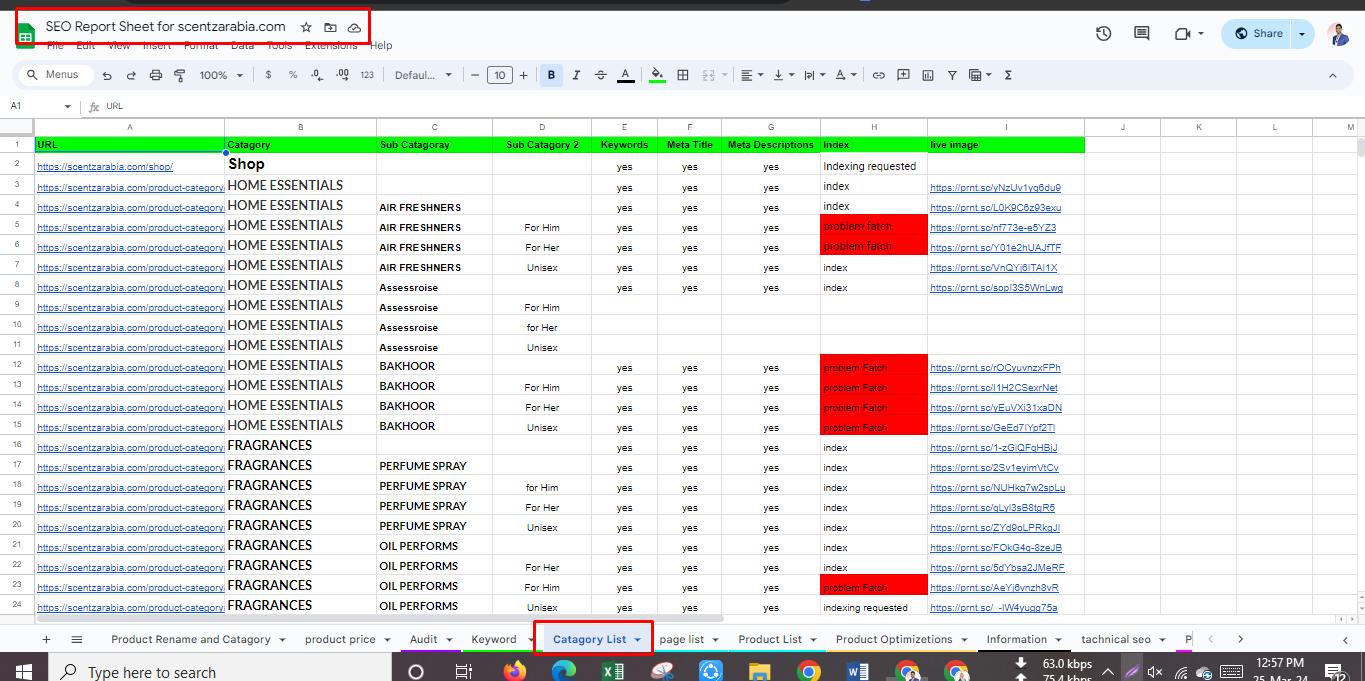Screen dimensions: 1365x681
Task: Click the Undo icon
Action: pyautogui.click(x=107, y=75)
